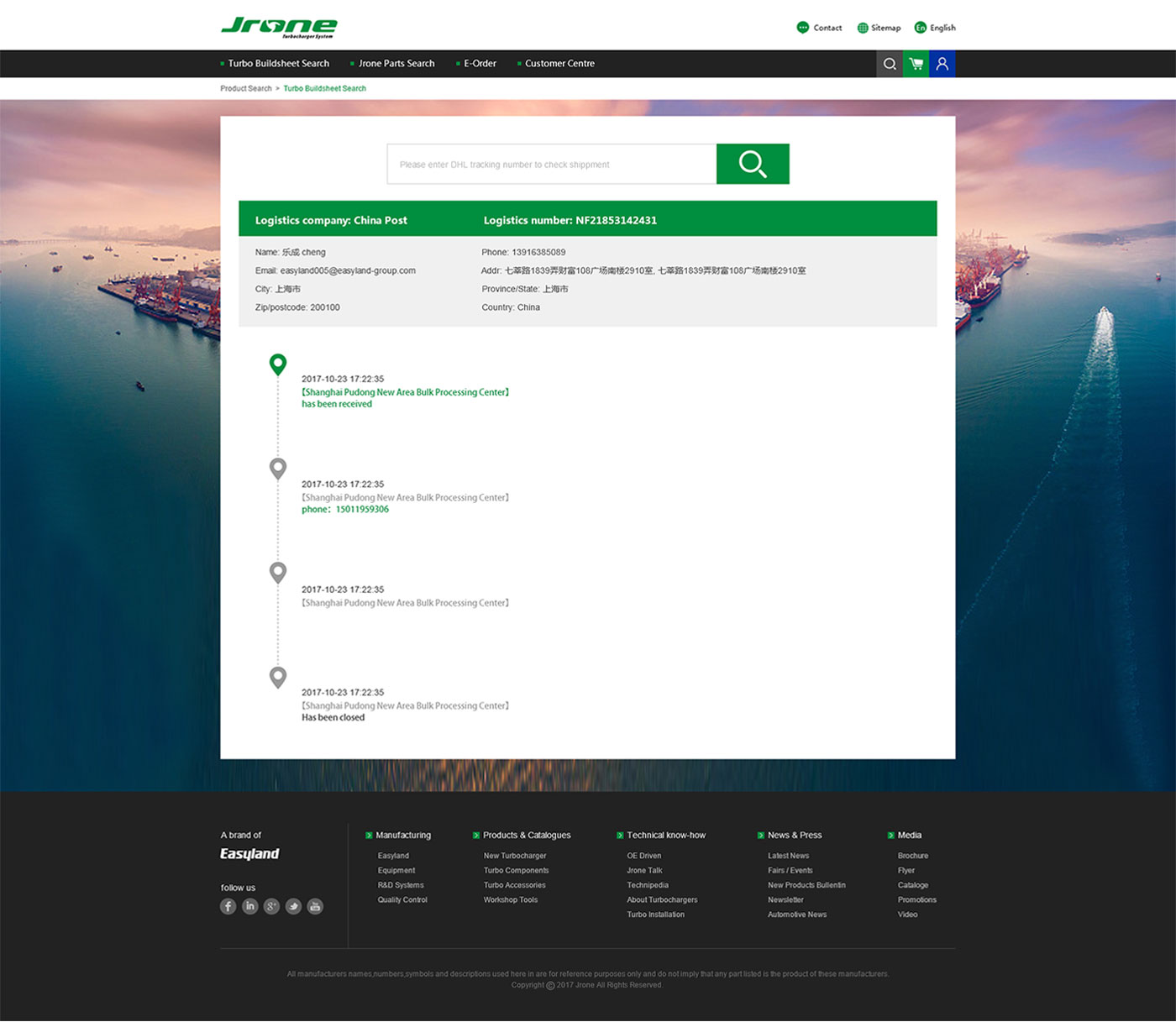Open the Sitemap link
The width and height of the screenshot is (1176, 1022).
879,28
